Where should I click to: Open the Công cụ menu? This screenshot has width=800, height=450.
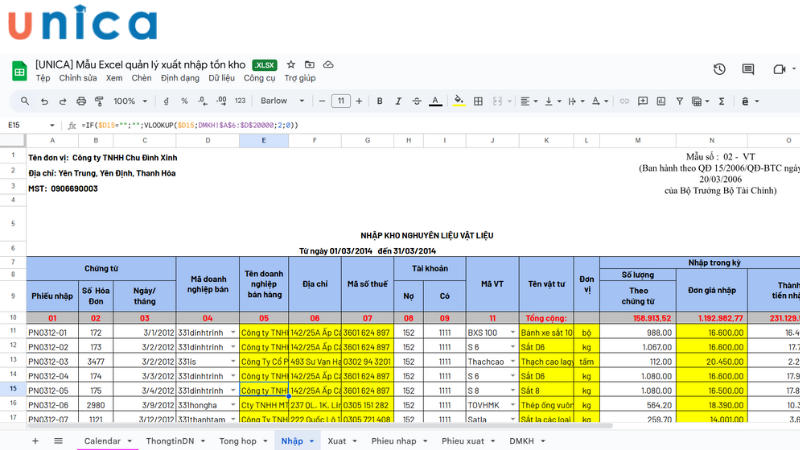259,78
